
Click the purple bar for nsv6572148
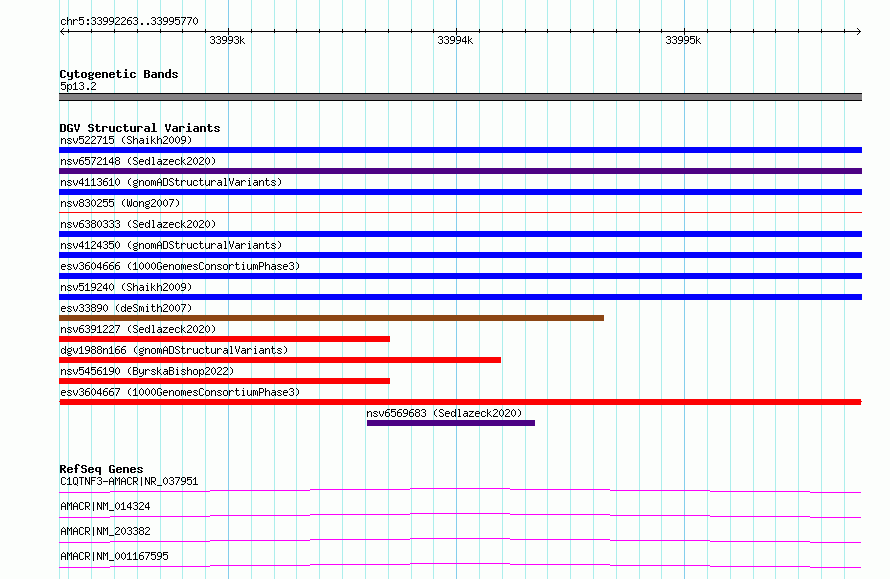[x=460, y=171]
